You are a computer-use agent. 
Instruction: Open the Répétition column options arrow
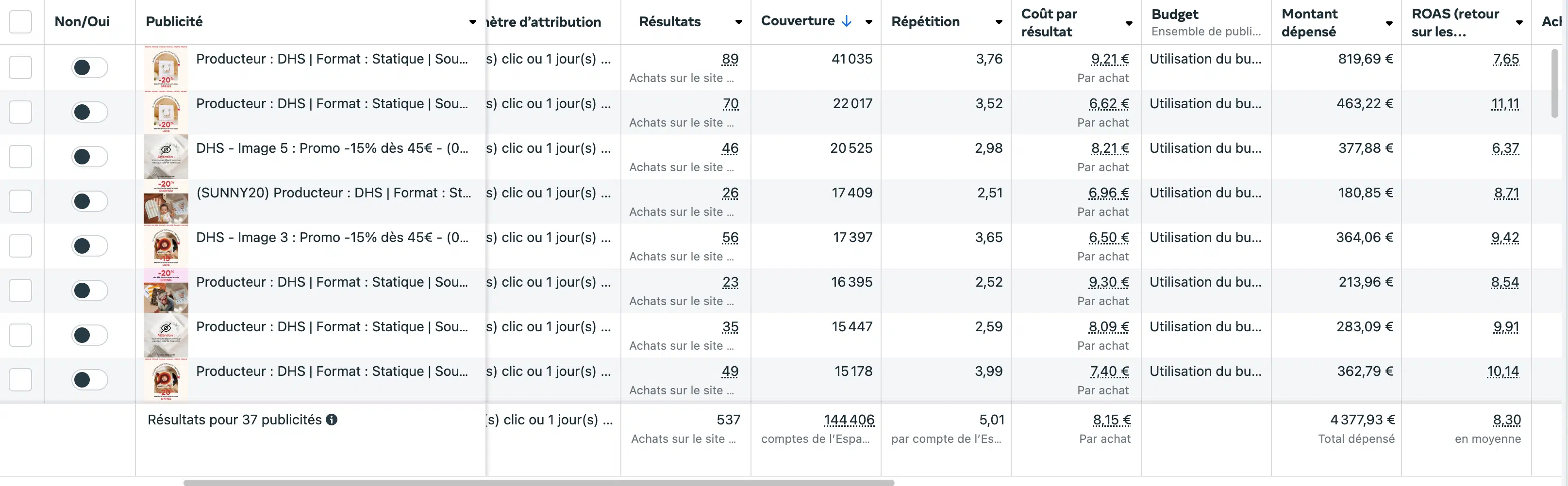pos(998,22)
